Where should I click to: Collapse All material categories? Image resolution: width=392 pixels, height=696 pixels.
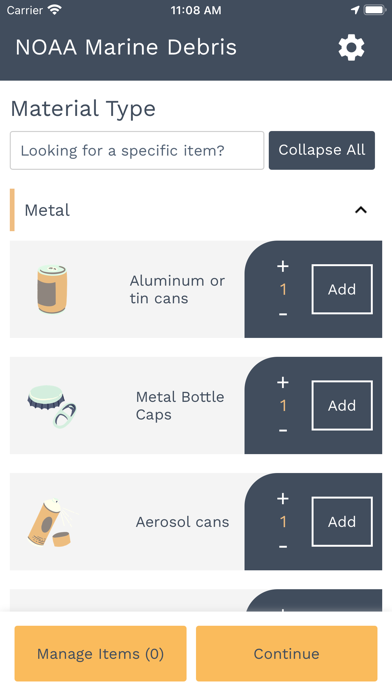coord(322,150)
